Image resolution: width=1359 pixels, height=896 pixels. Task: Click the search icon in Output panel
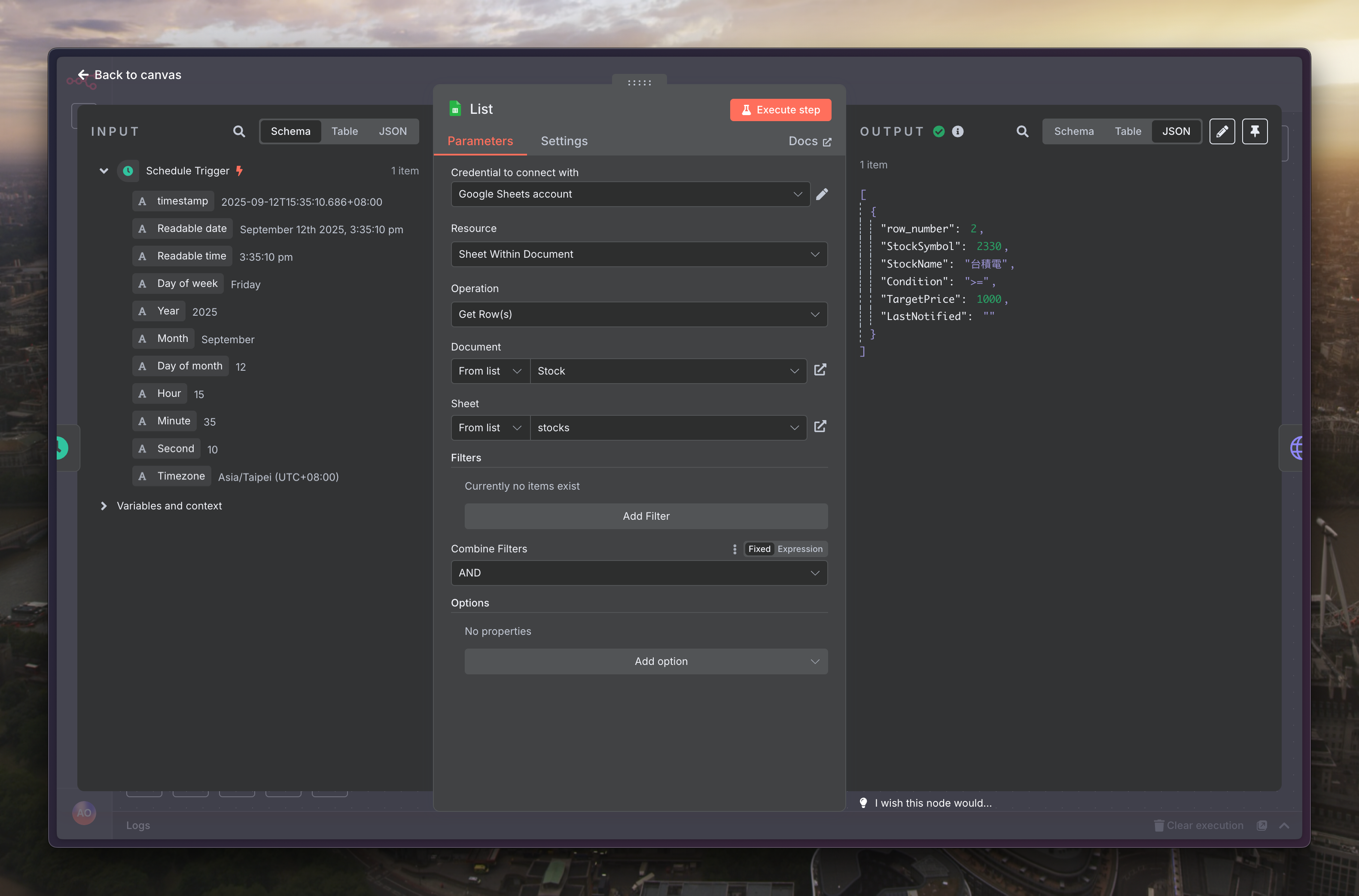pos(1022,131)
